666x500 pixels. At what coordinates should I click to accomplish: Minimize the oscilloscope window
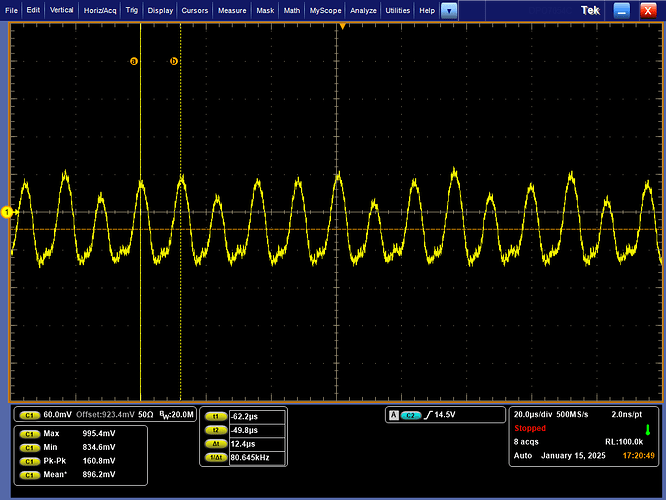click(621, 11)
